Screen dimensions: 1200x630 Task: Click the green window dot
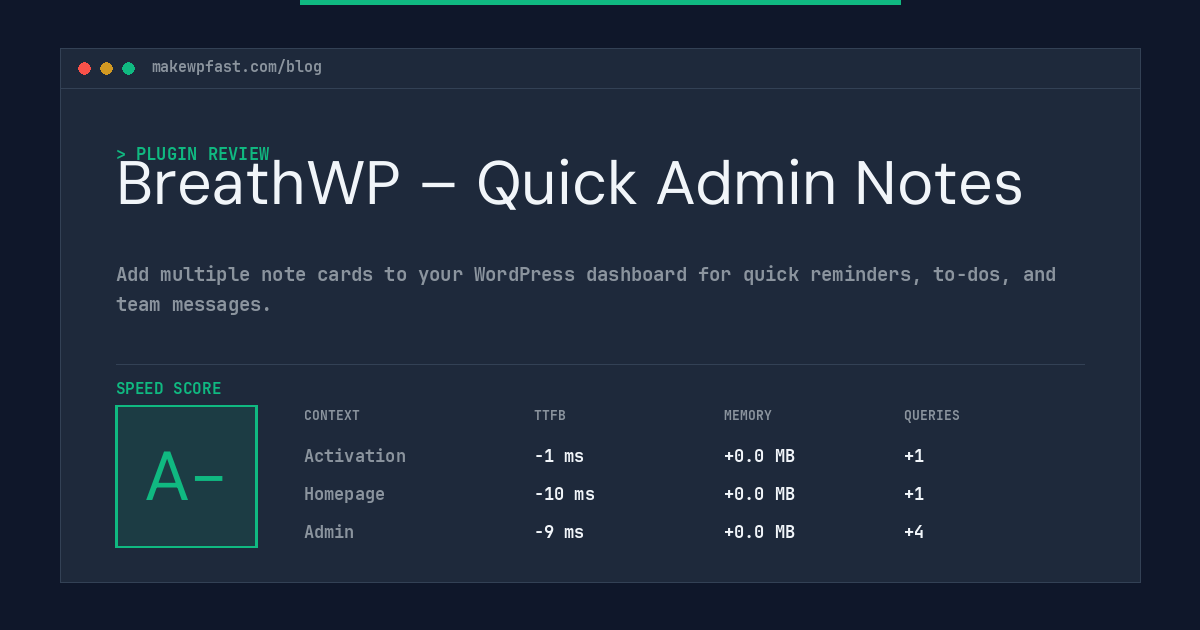[128, 68]
